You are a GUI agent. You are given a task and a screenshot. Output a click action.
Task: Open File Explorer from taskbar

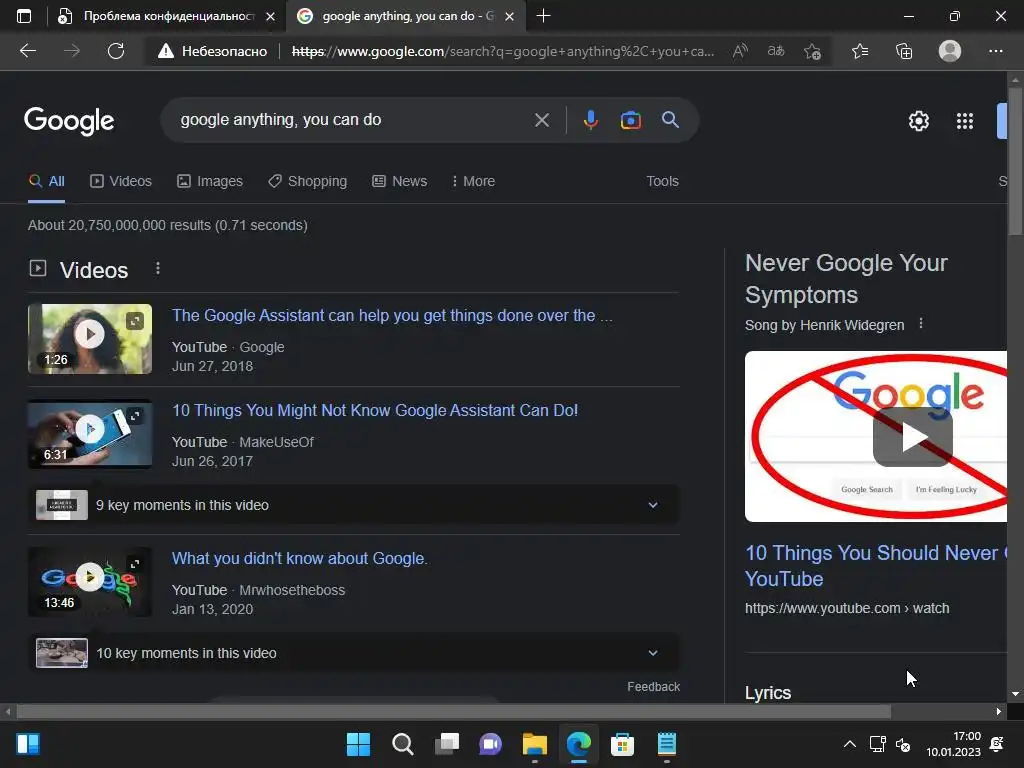534,744
